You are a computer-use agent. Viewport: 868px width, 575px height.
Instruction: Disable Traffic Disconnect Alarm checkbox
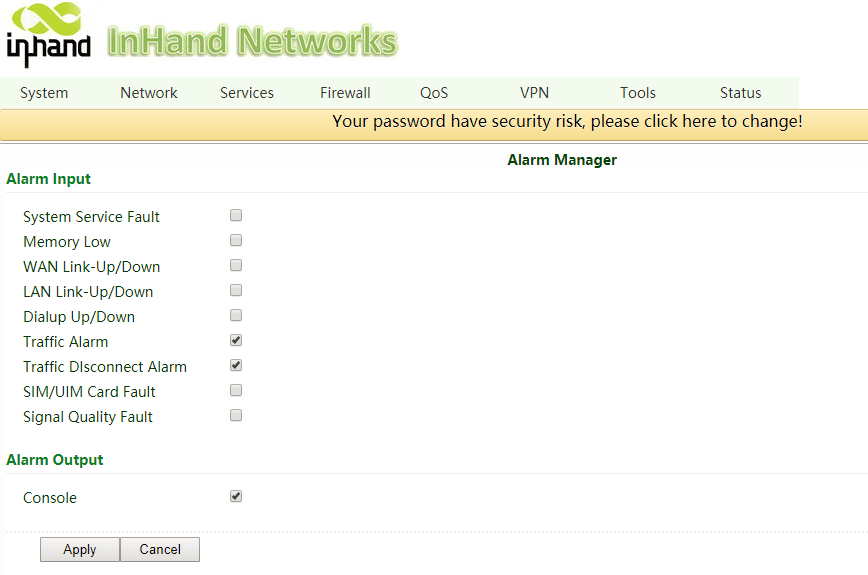pos(236,365)
